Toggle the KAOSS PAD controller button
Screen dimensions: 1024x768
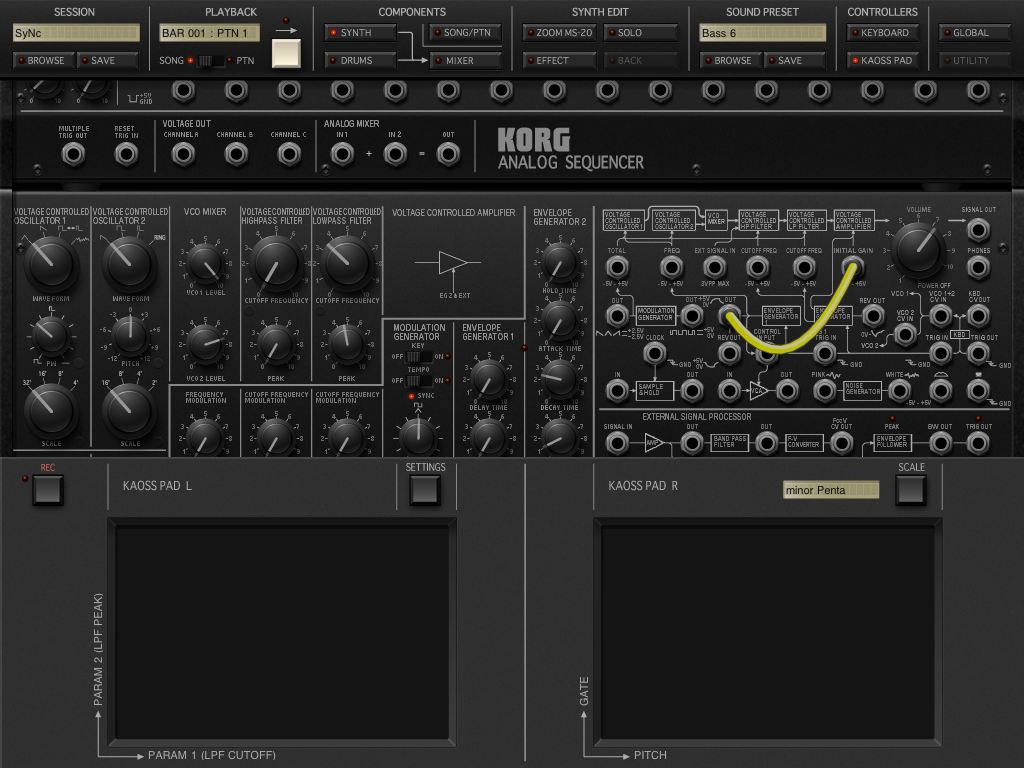pos(882,60)
